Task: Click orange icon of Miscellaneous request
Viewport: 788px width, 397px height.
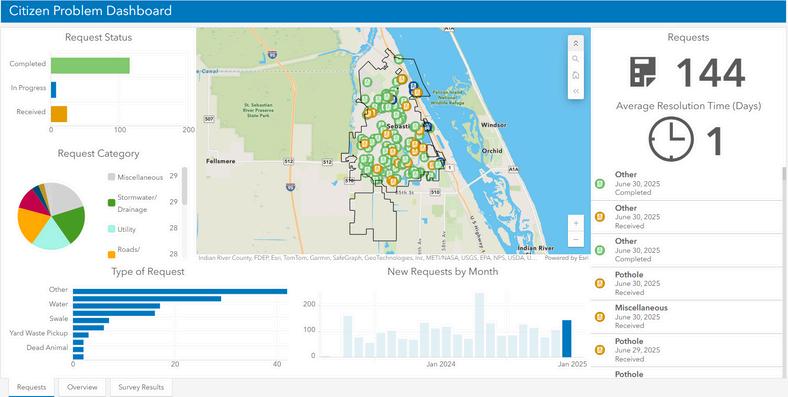Action: [600, 317]
